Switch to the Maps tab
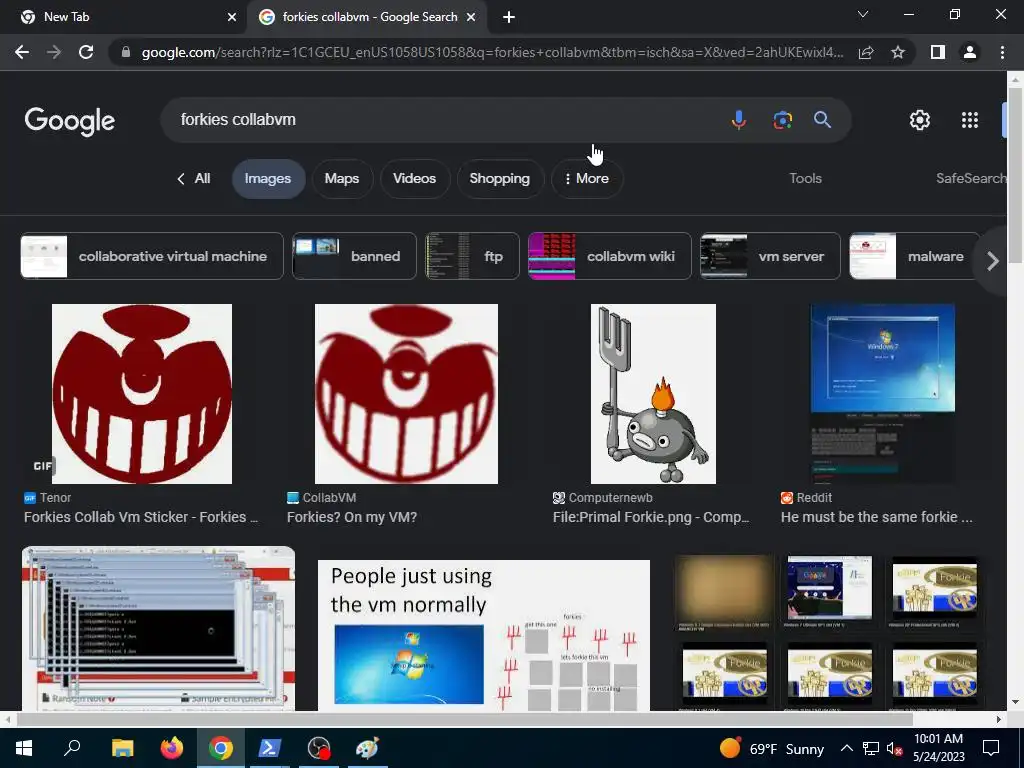The image size is (1024, 768). [x=342, y=178]
